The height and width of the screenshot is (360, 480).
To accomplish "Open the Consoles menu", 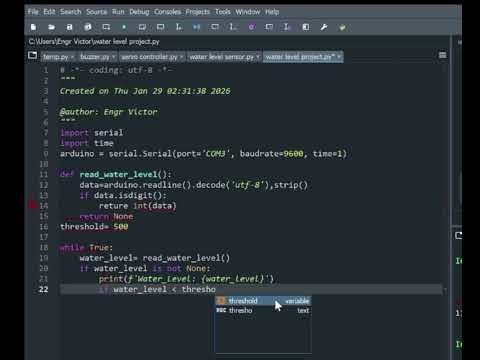I will click(x=167, y=12).
